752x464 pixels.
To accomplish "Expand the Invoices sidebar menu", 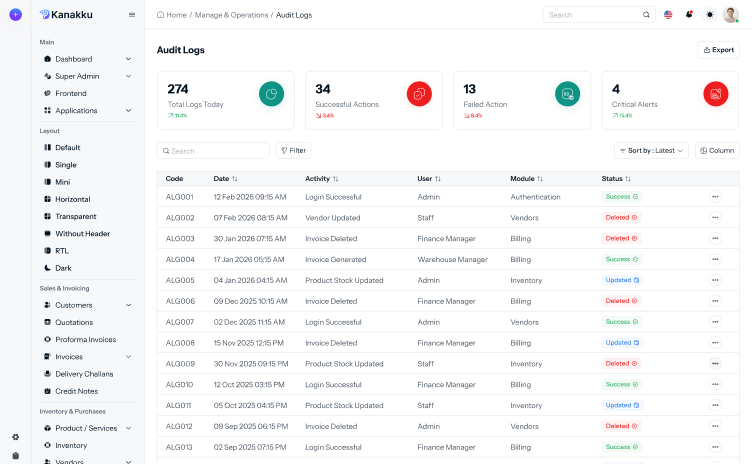I will pyautogui.click(x=87, y=356).
